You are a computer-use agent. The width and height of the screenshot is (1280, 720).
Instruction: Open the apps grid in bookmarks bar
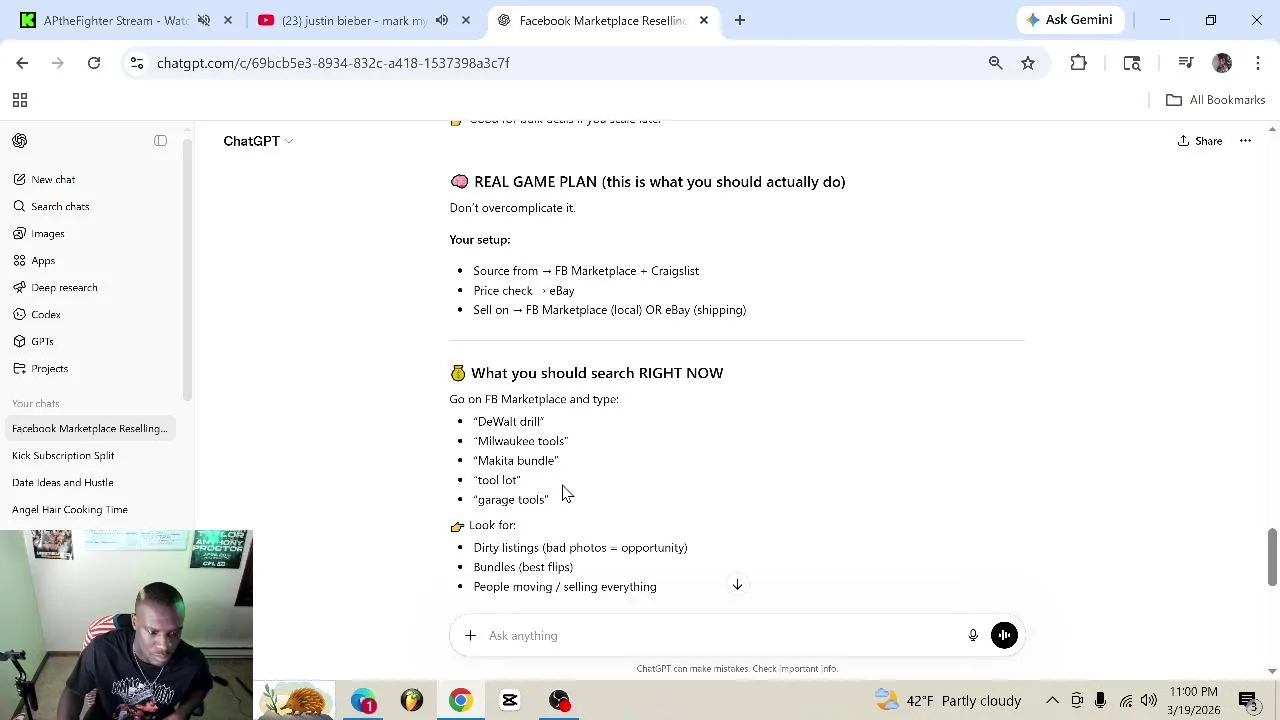[x=19, y=100]
